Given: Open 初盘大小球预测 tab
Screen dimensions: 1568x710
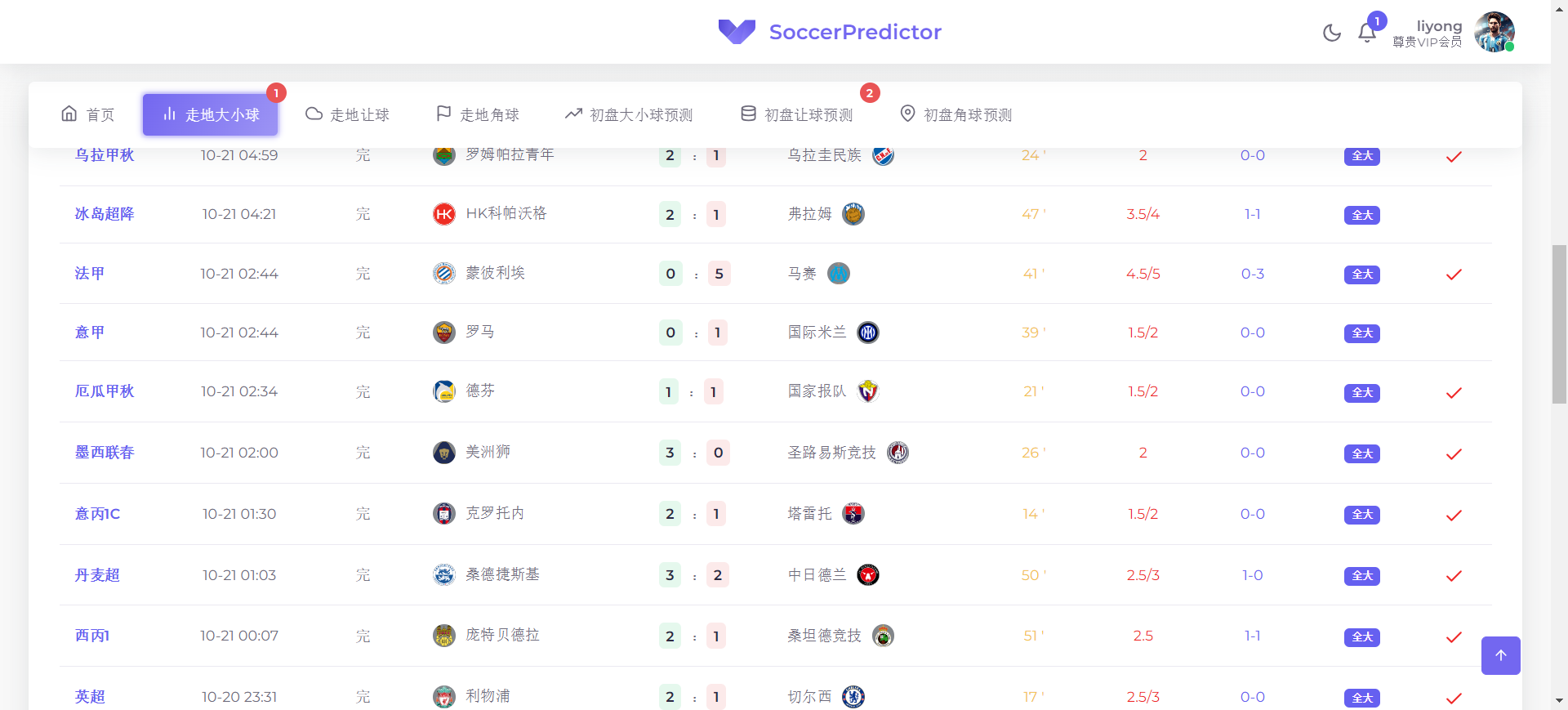Looking at the screenshot, I should coord(629,114).
